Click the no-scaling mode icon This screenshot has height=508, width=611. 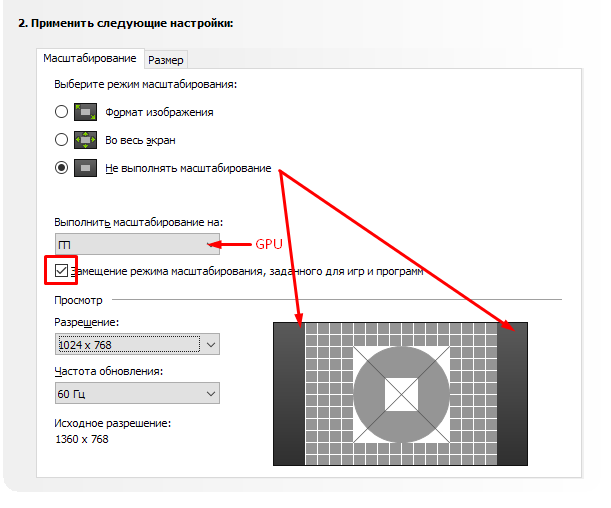click(85, 168)
